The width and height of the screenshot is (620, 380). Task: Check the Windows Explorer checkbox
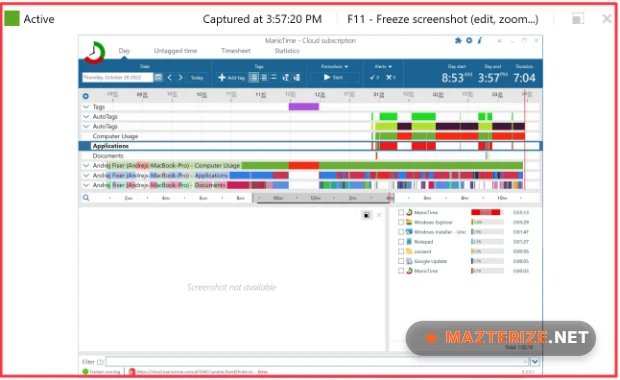401,222
